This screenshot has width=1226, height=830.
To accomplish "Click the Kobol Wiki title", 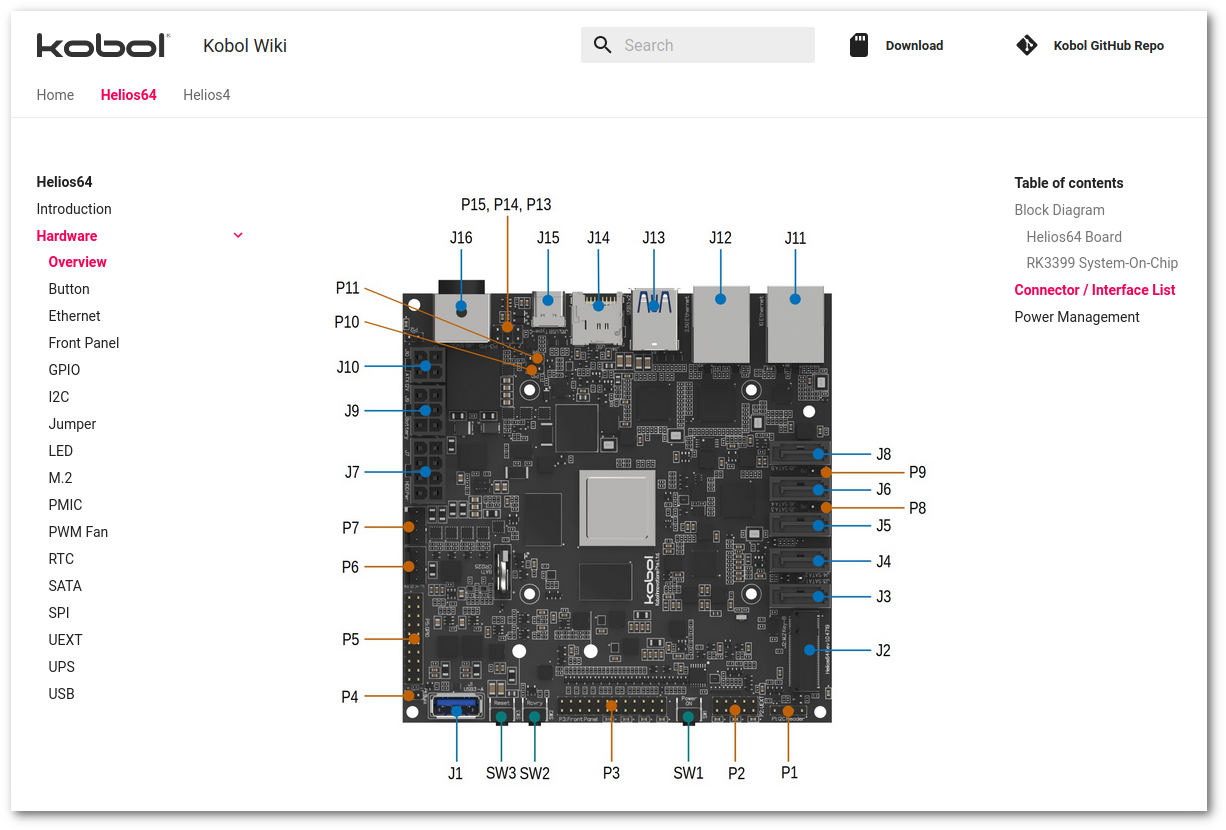I will pos(245,45).
